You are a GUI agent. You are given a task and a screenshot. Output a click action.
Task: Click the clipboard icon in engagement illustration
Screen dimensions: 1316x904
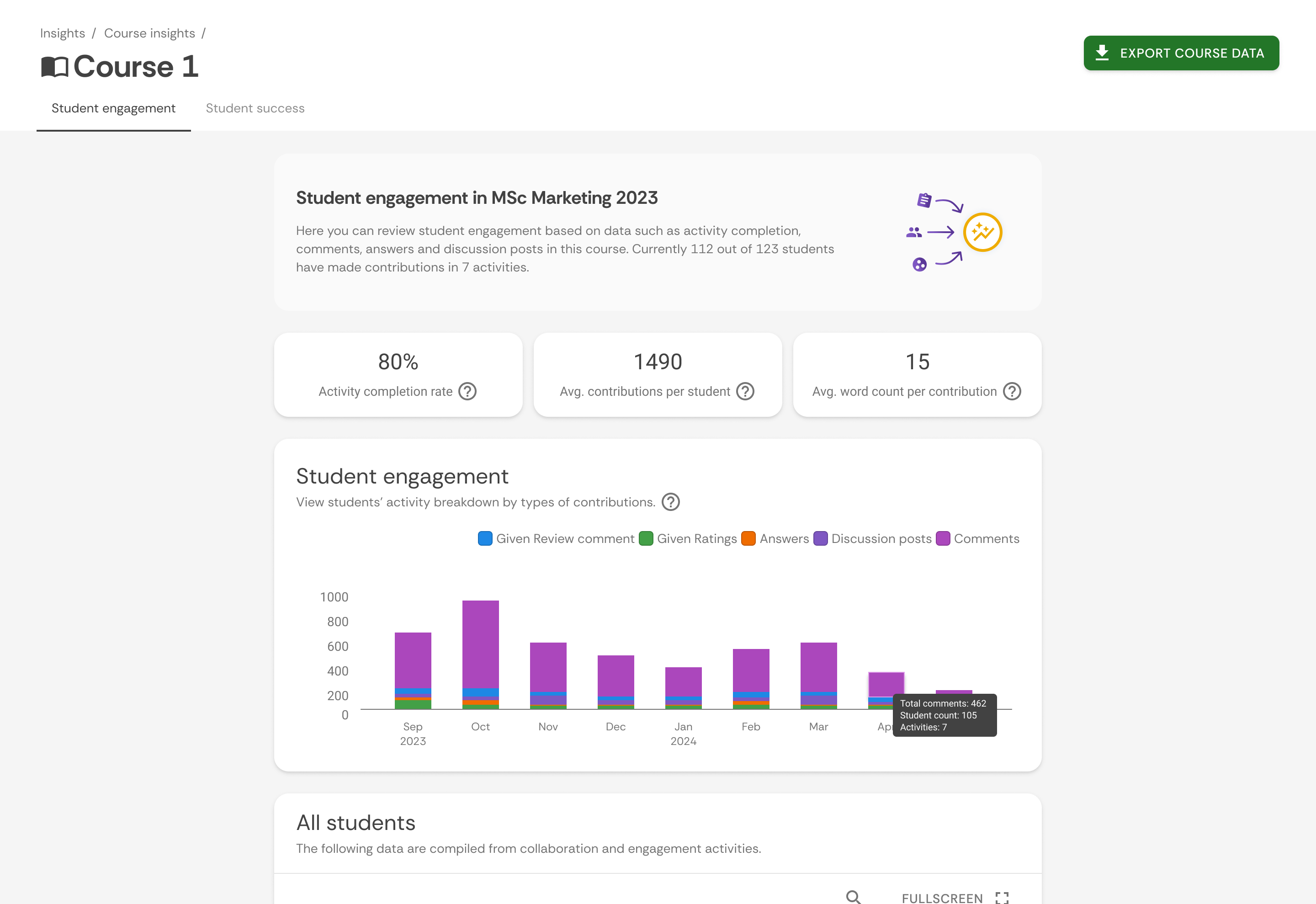923,200
